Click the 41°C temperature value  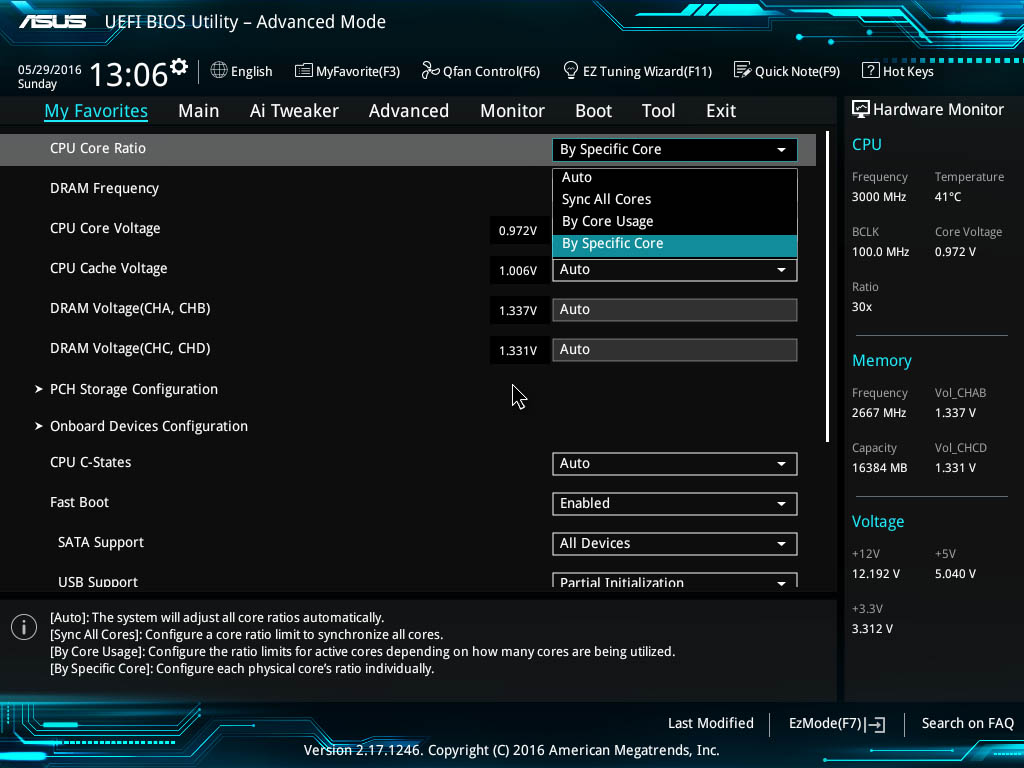pyautogui.click(x=948, y=197)
